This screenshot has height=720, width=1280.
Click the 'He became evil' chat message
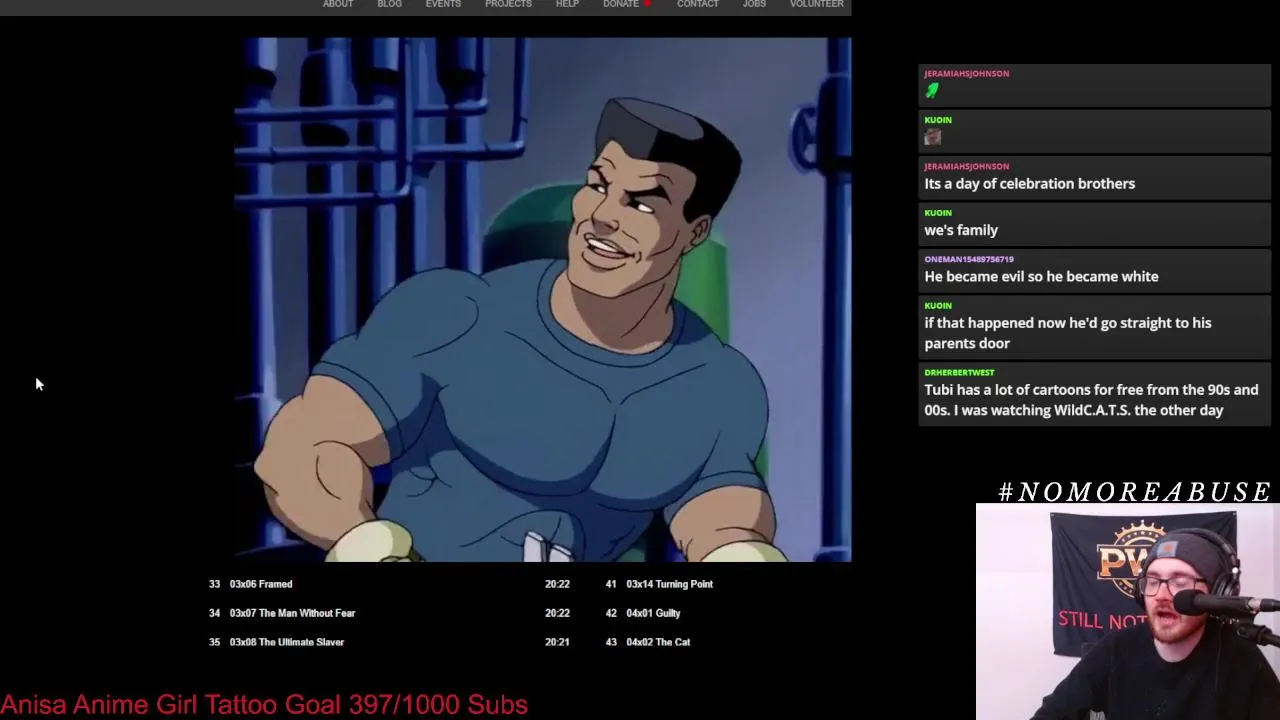coord(1041,277)
